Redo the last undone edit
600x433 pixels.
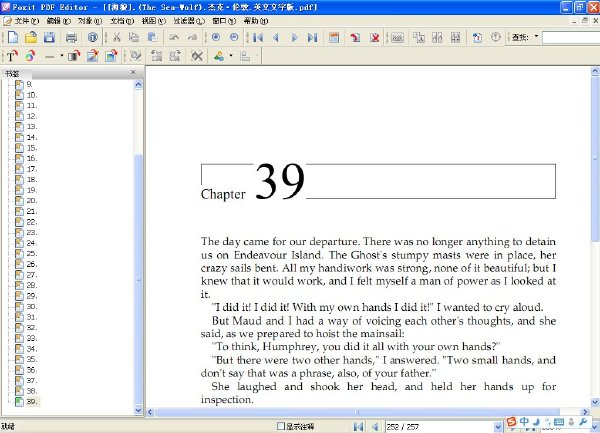click(192, 37)
